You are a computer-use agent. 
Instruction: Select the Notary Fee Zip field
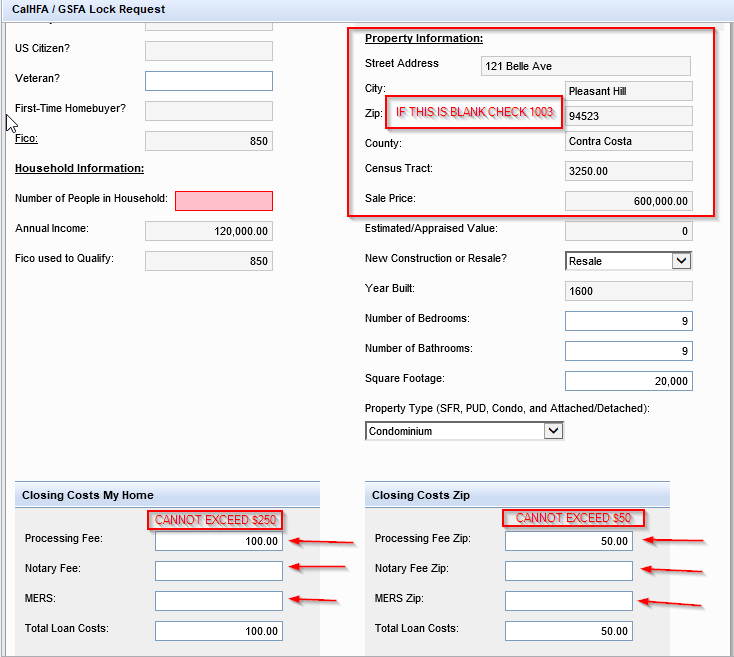tap(569, 571)
